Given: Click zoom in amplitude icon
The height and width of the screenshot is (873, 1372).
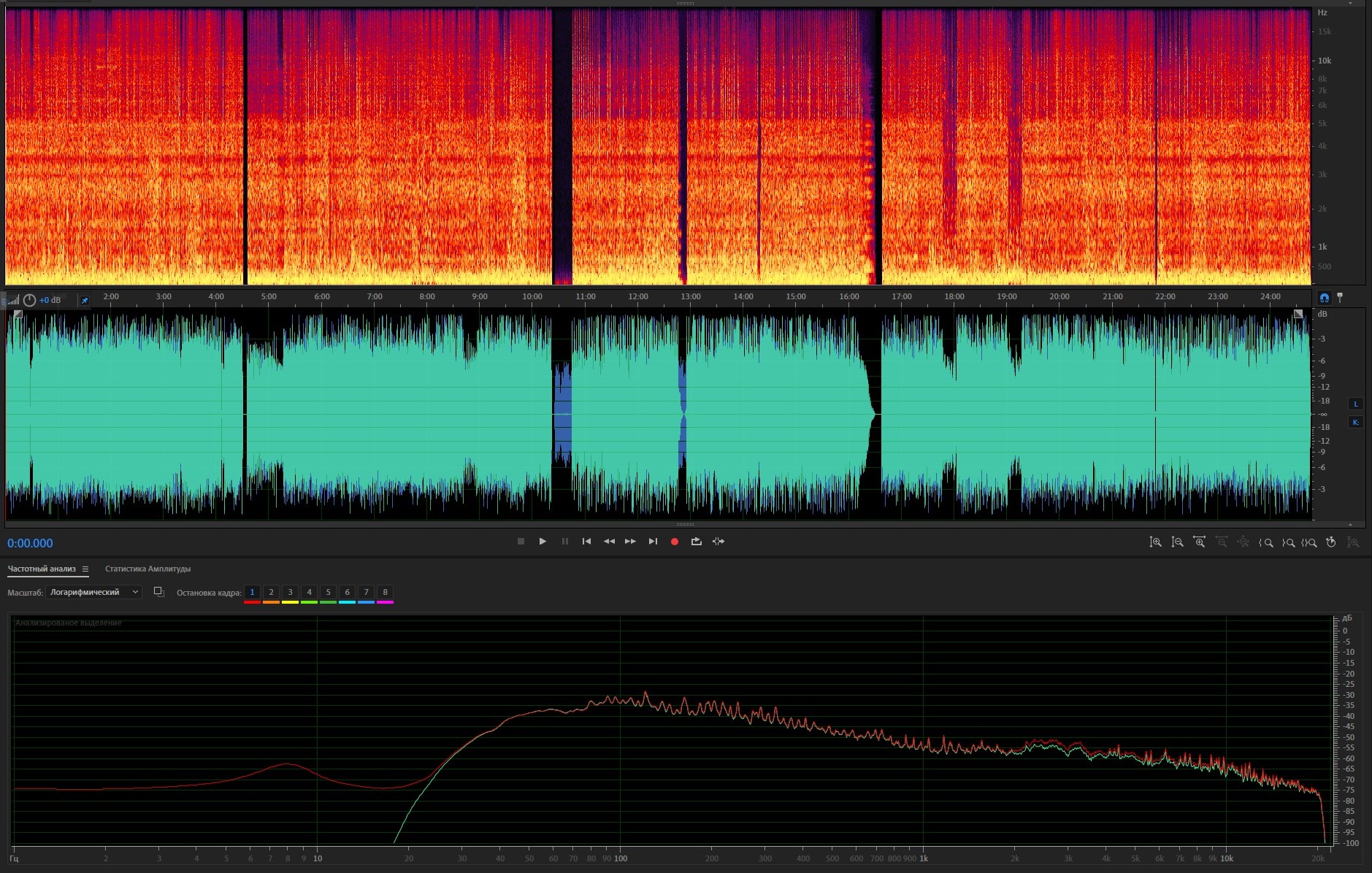Looking at the screenshot, I should click(1156, 542).
